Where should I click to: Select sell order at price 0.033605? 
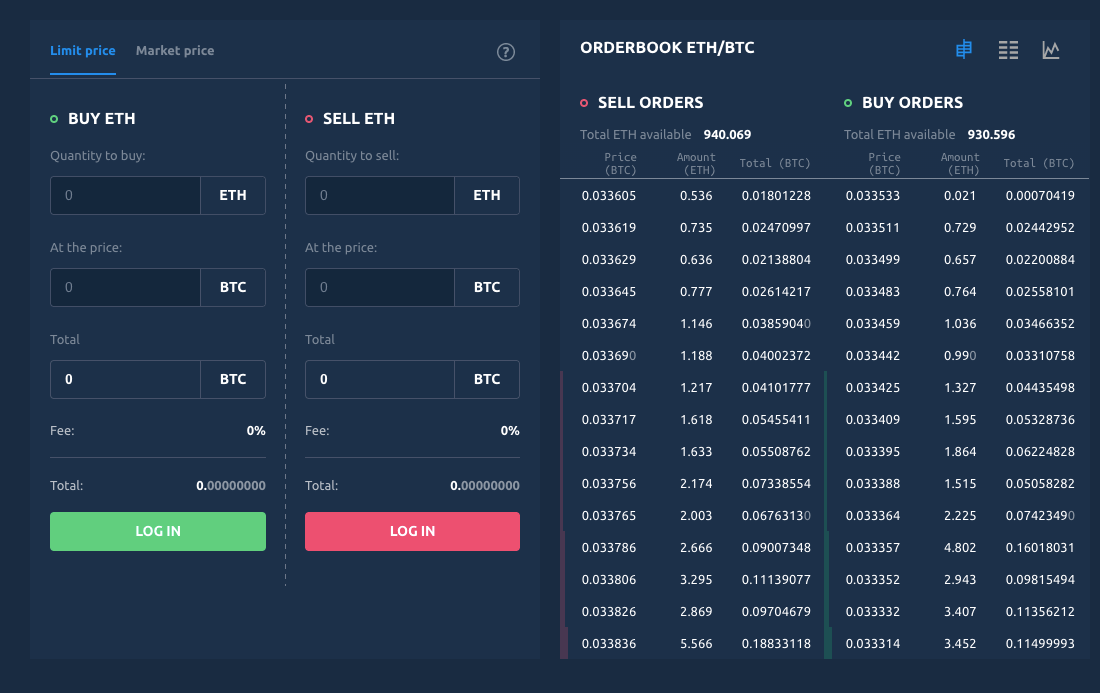click(x=692, y=196)
